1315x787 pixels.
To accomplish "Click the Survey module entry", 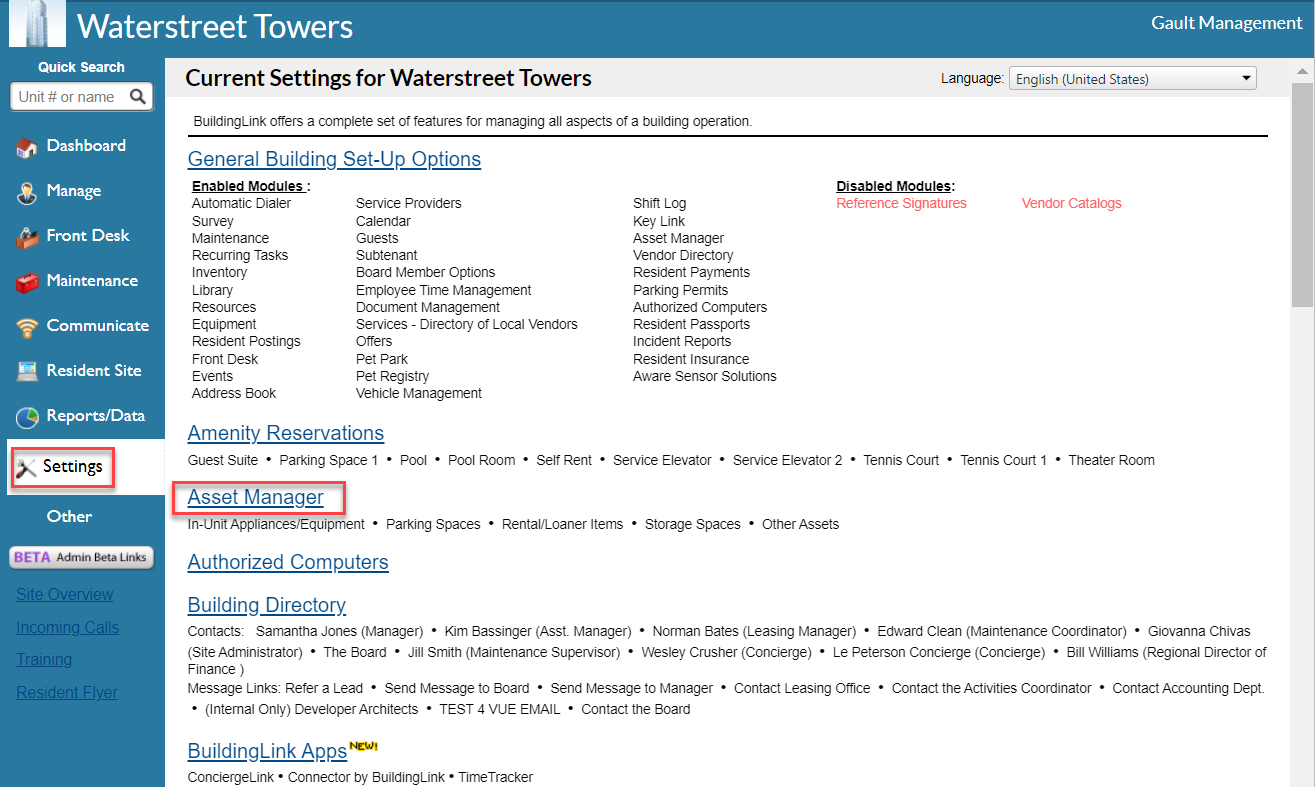I will point(213,221).
